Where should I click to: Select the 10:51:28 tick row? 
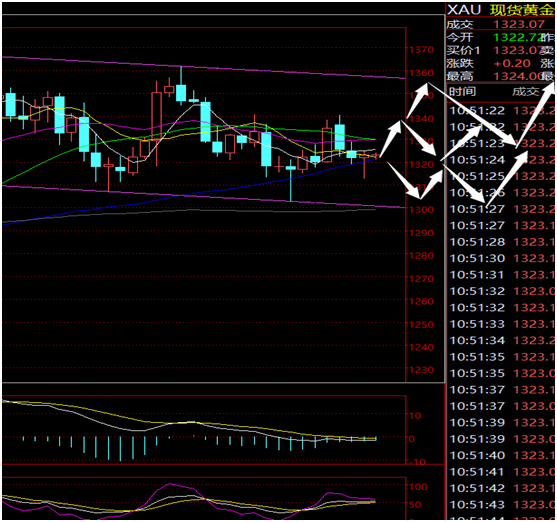[x=502, y=242]
